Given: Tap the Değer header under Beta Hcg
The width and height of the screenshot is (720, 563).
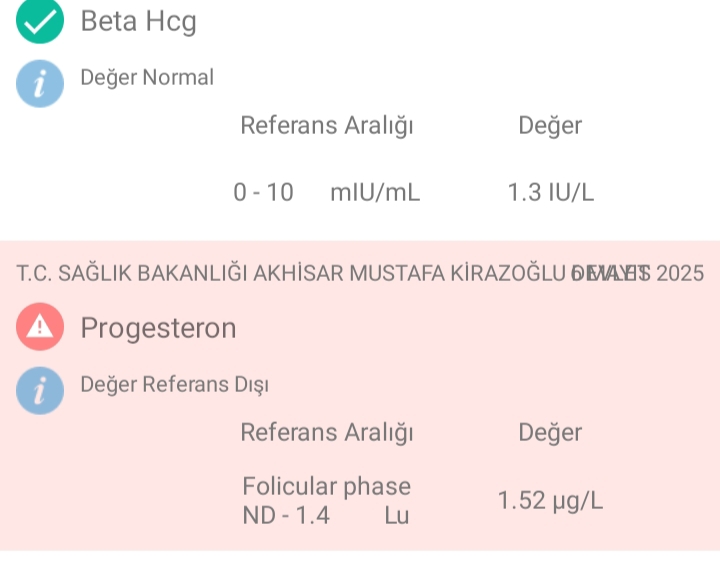Looking at the screenshot, I should click(x=550, y=125).
